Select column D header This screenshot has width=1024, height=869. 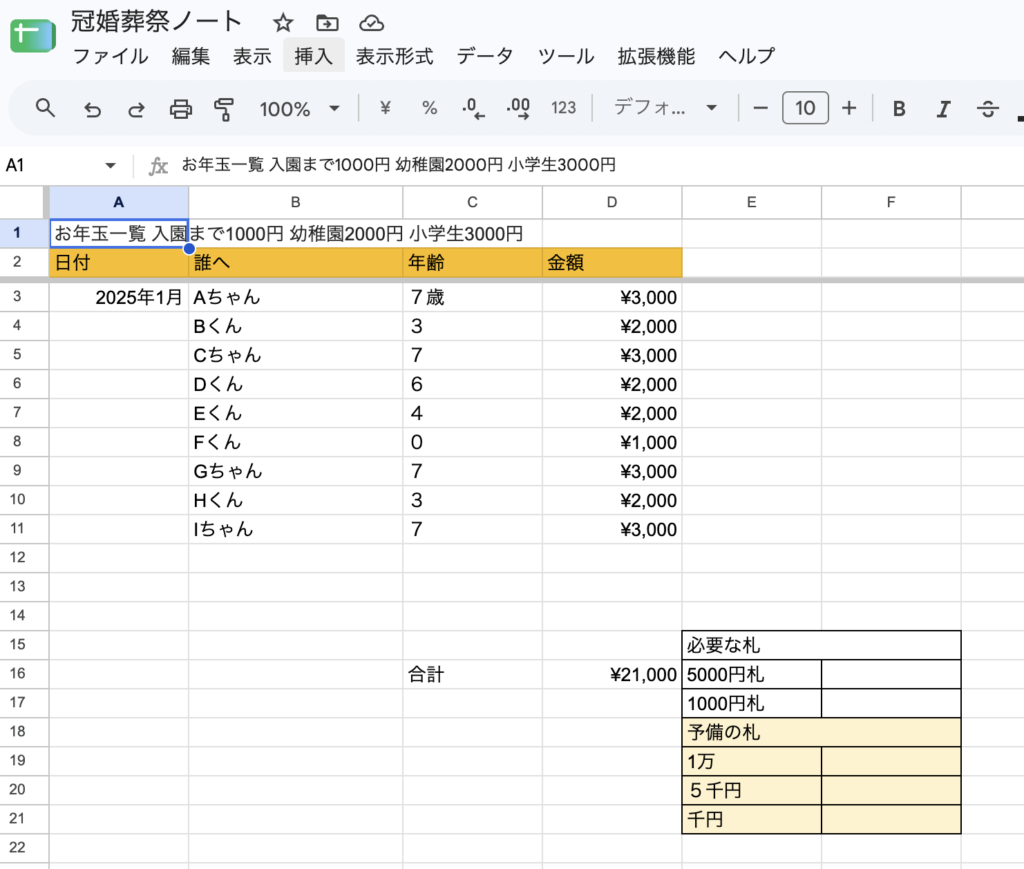[612, 202]
